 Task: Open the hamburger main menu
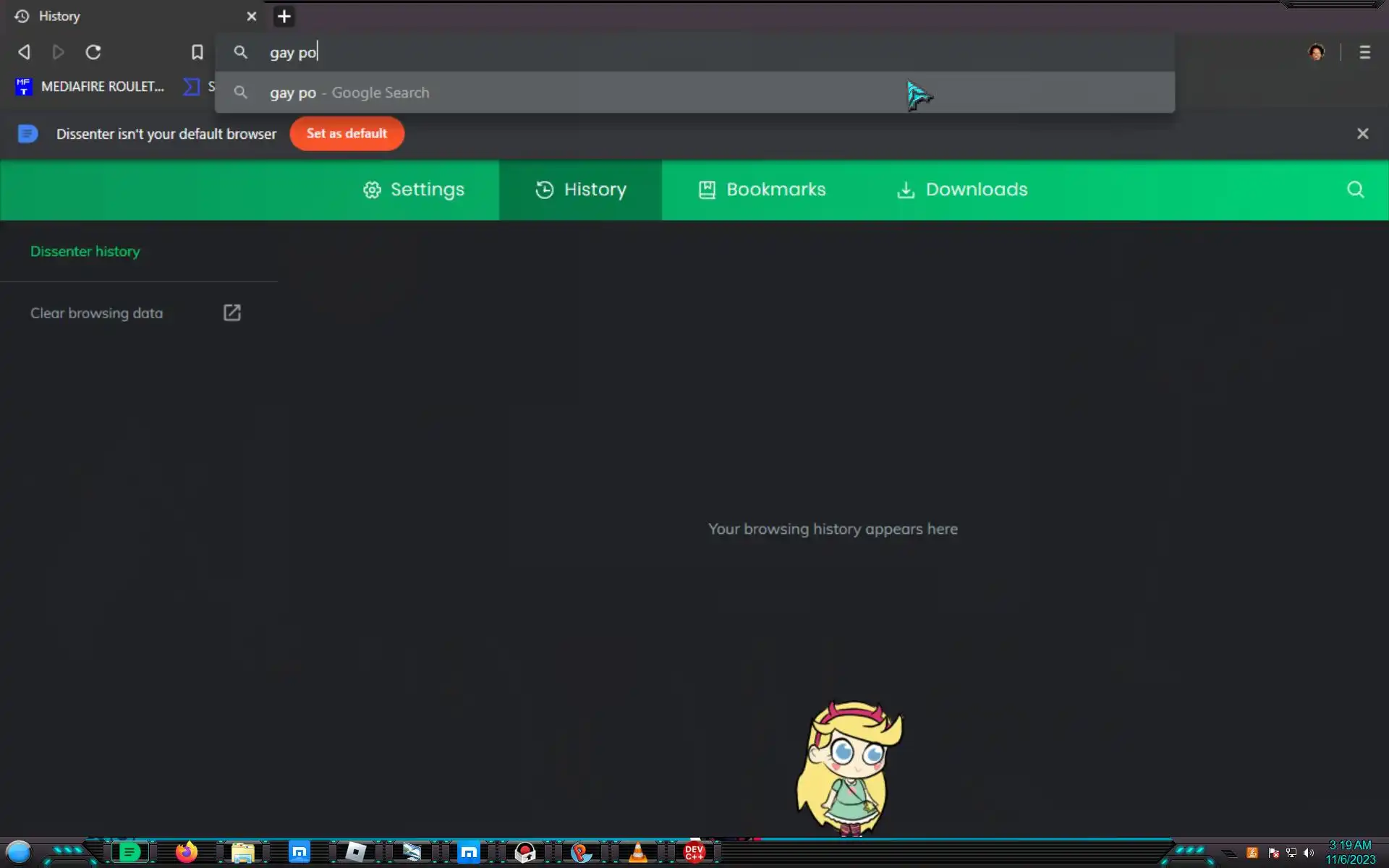[x=1364, y=52]
